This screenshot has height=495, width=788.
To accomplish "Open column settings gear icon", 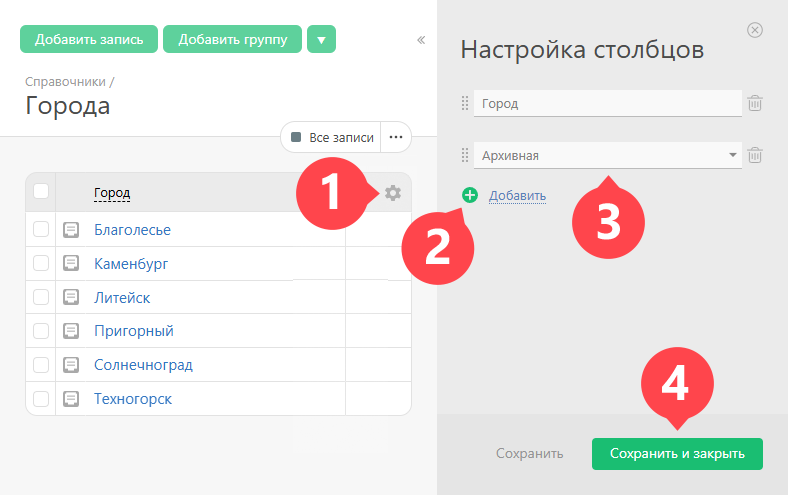I will 393,193.
